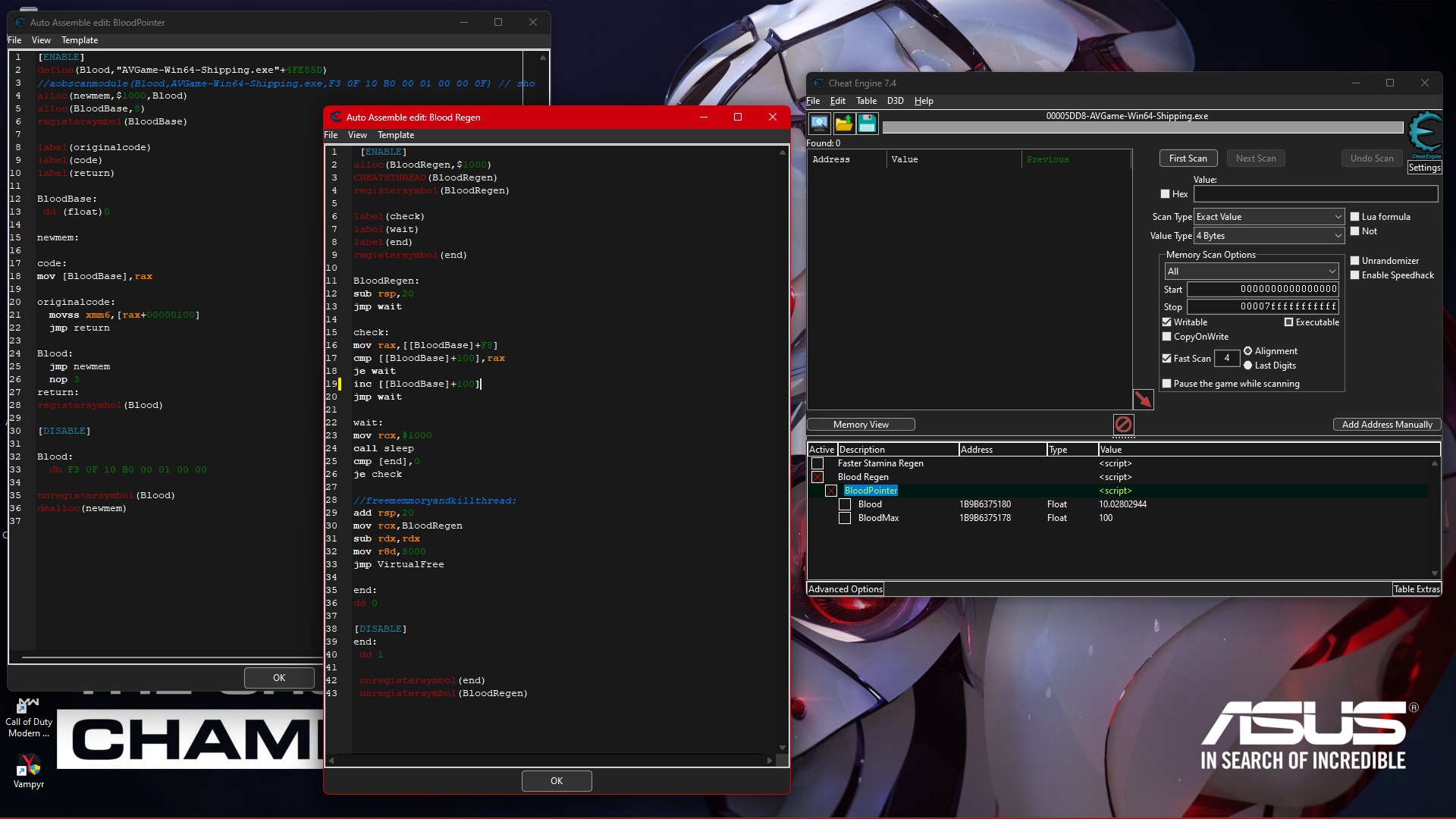The width and height of the screenshot is (1456, 819).
Task: Open the Template menu in Blood Regen editor
Action: 395,135
